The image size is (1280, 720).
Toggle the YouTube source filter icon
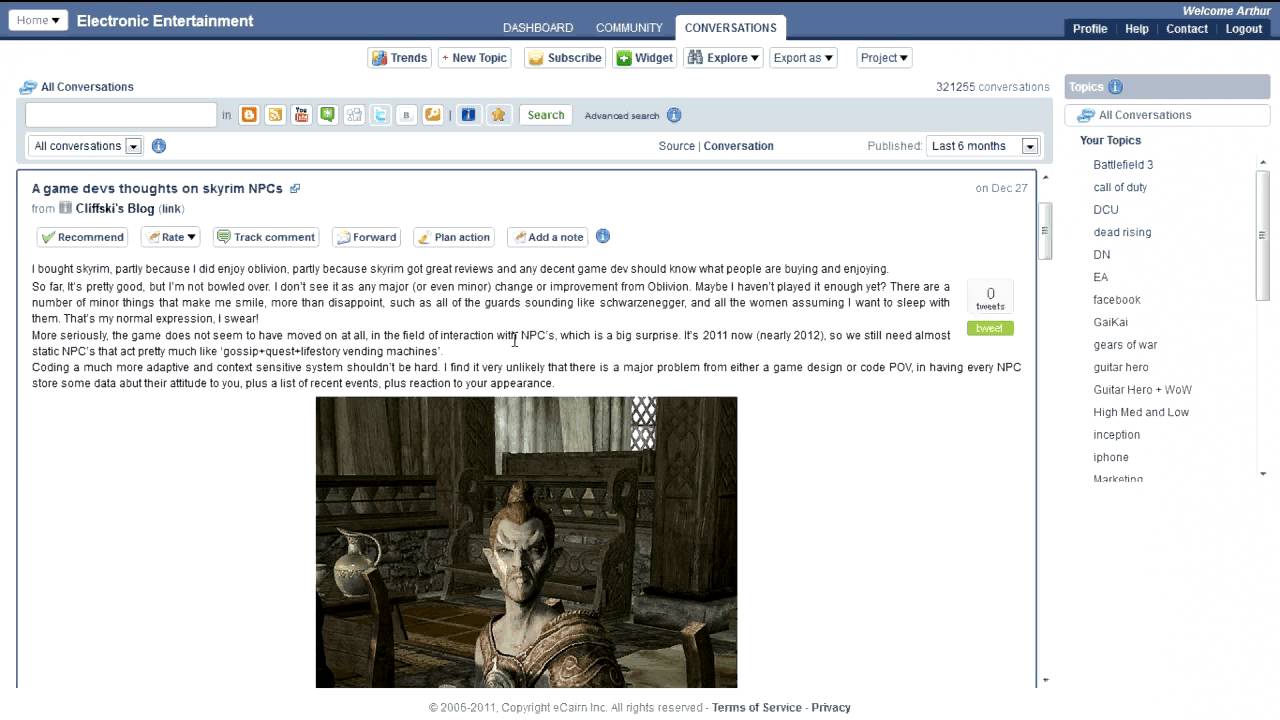[301, 115]
